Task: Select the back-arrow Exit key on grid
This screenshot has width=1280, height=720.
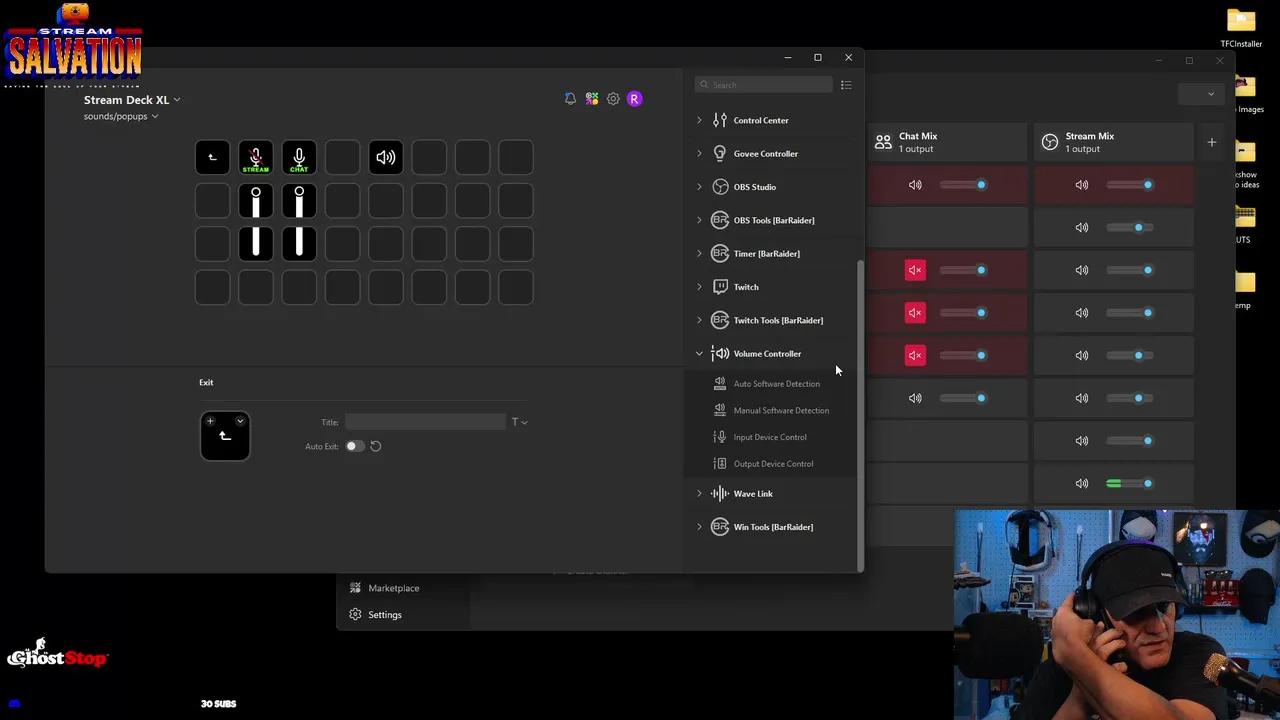Action: 212,157
